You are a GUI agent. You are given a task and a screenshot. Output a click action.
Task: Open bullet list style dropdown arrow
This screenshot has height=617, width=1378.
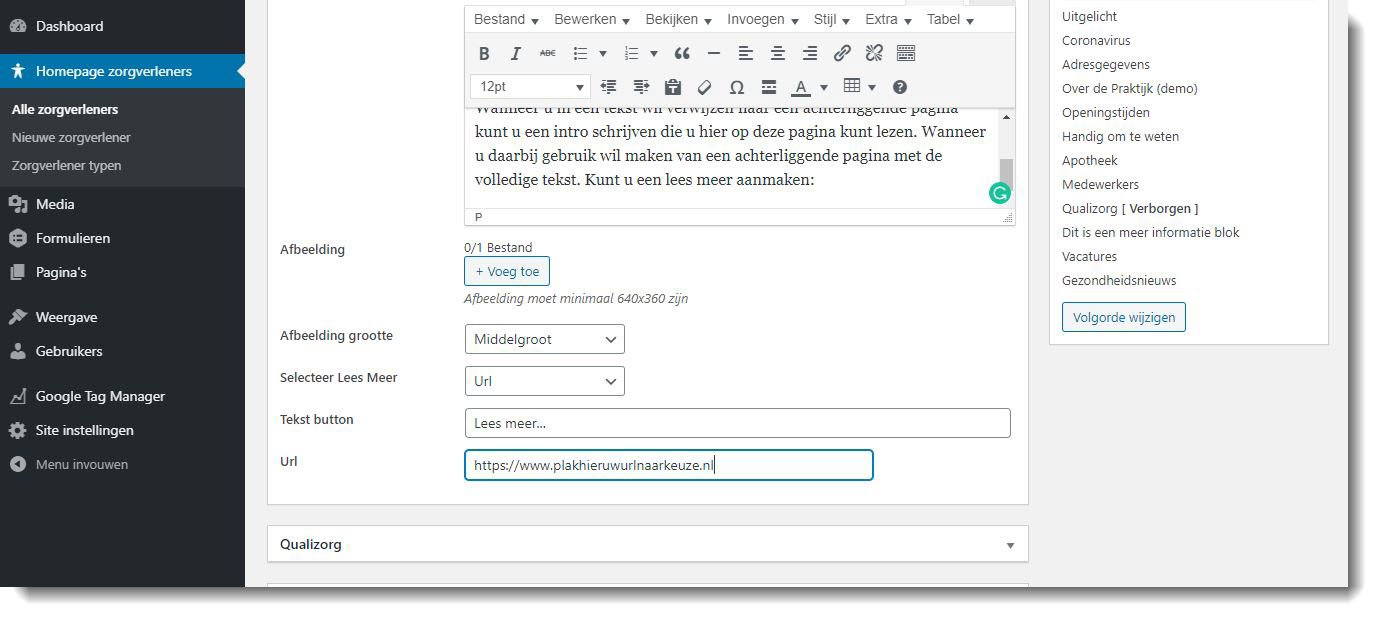tap(603, 53)
